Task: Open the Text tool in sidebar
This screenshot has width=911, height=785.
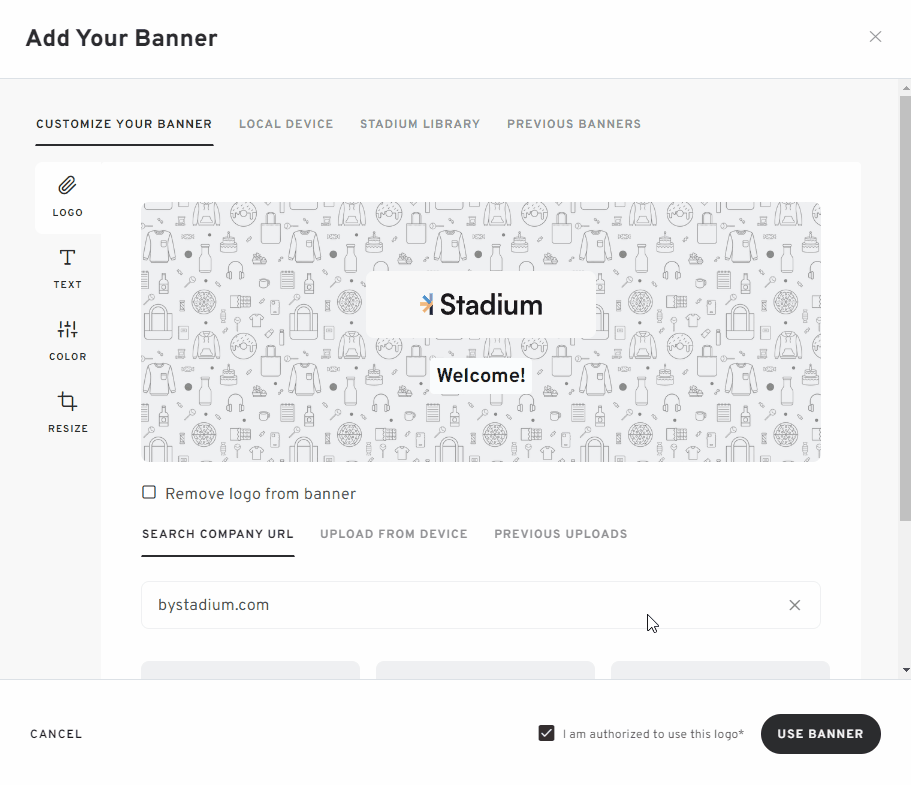Action: point(67,268)
